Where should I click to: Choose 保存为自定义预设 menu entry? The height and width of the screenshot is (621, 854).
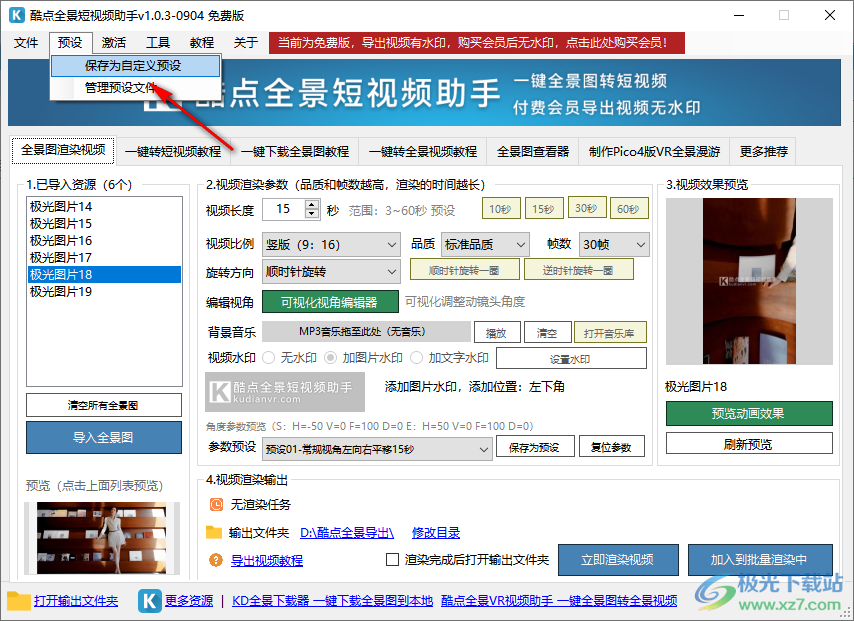tap(133, 65)
